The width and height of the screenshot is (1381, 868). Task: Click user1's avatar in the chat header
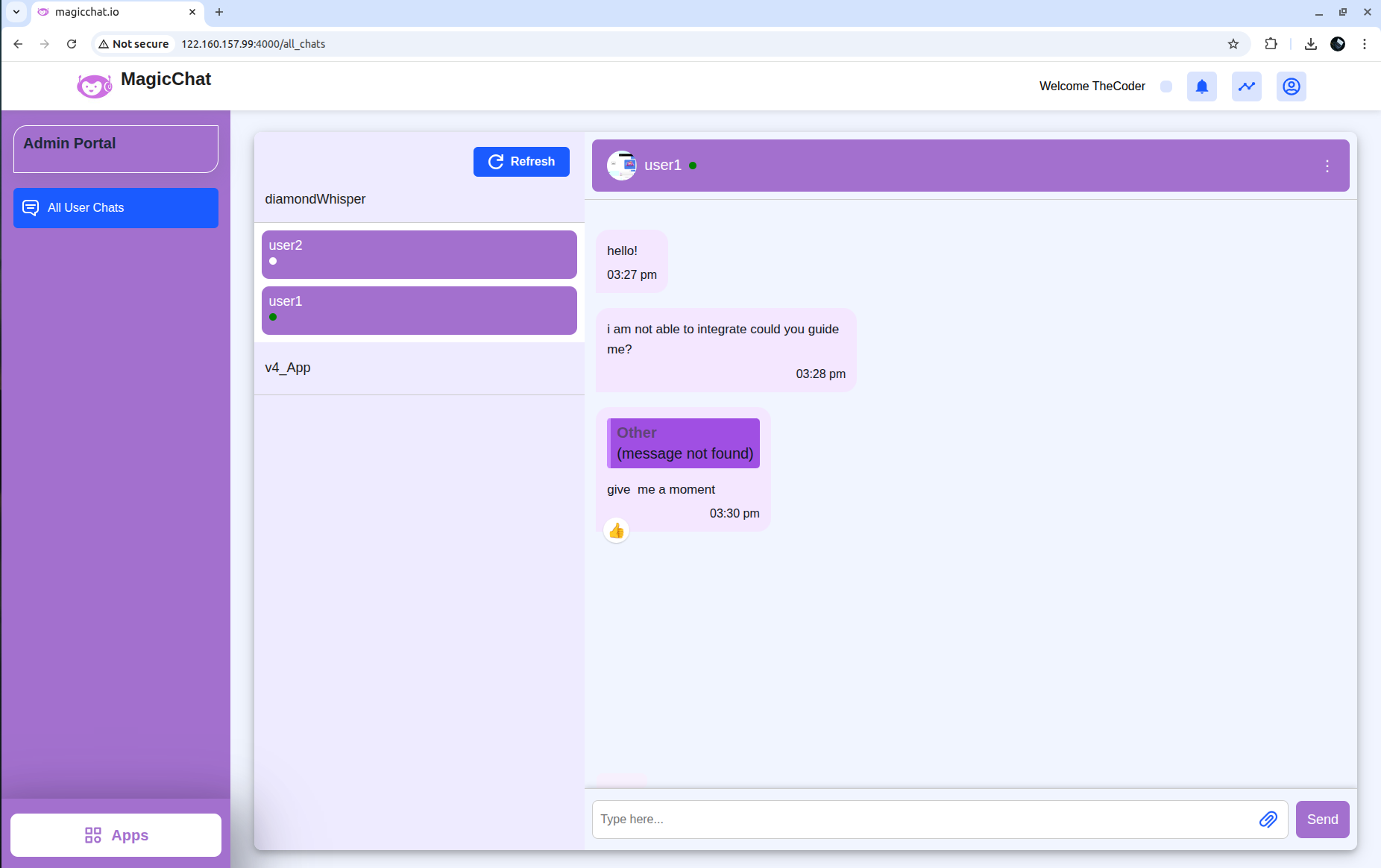(x=622, y=166)
